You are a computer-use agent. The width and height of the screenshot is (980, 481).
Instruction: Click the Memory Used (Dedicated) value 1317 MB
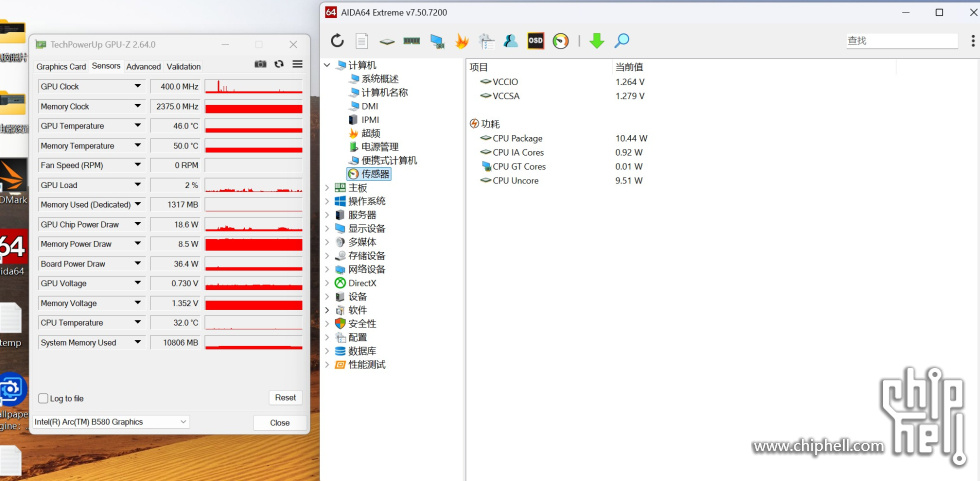click(x=175, y=204)
